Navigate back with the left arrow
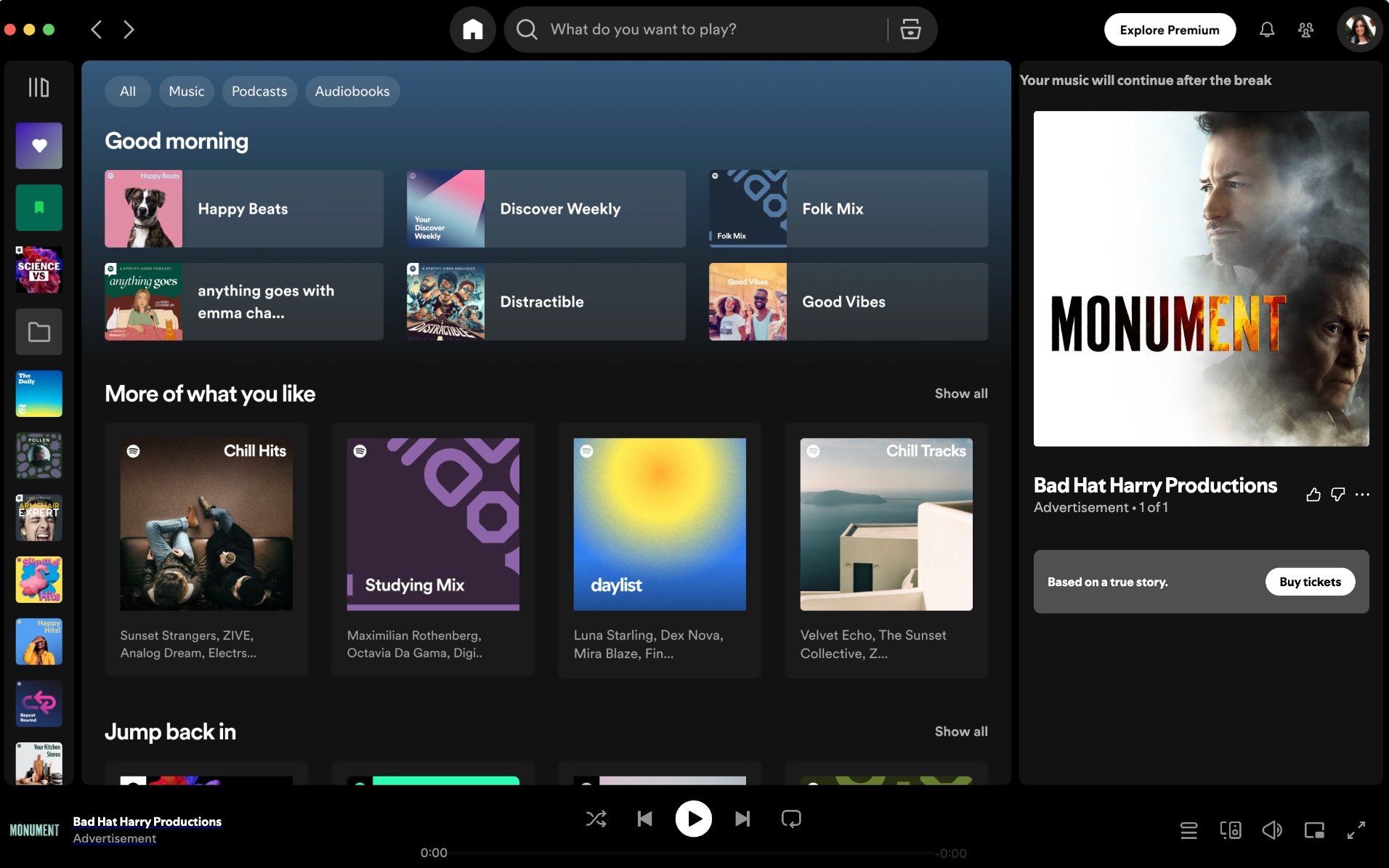Image resolution: width=1389 pixels, height=868 pixels. [x=96, y=30]
